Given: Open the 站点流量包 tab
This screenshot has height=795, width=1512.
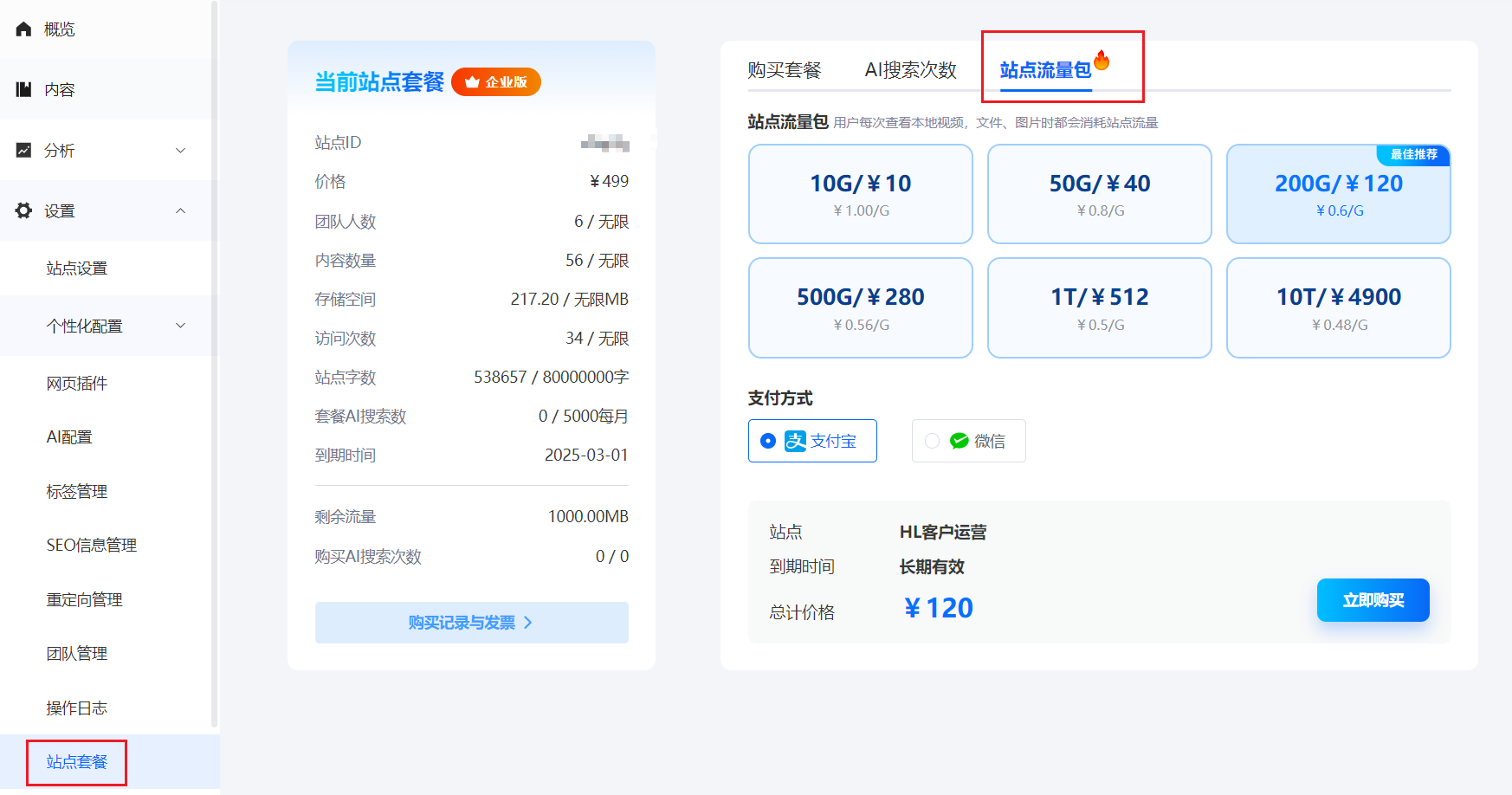Looking at the screenshot, I should click(1045, 70).
